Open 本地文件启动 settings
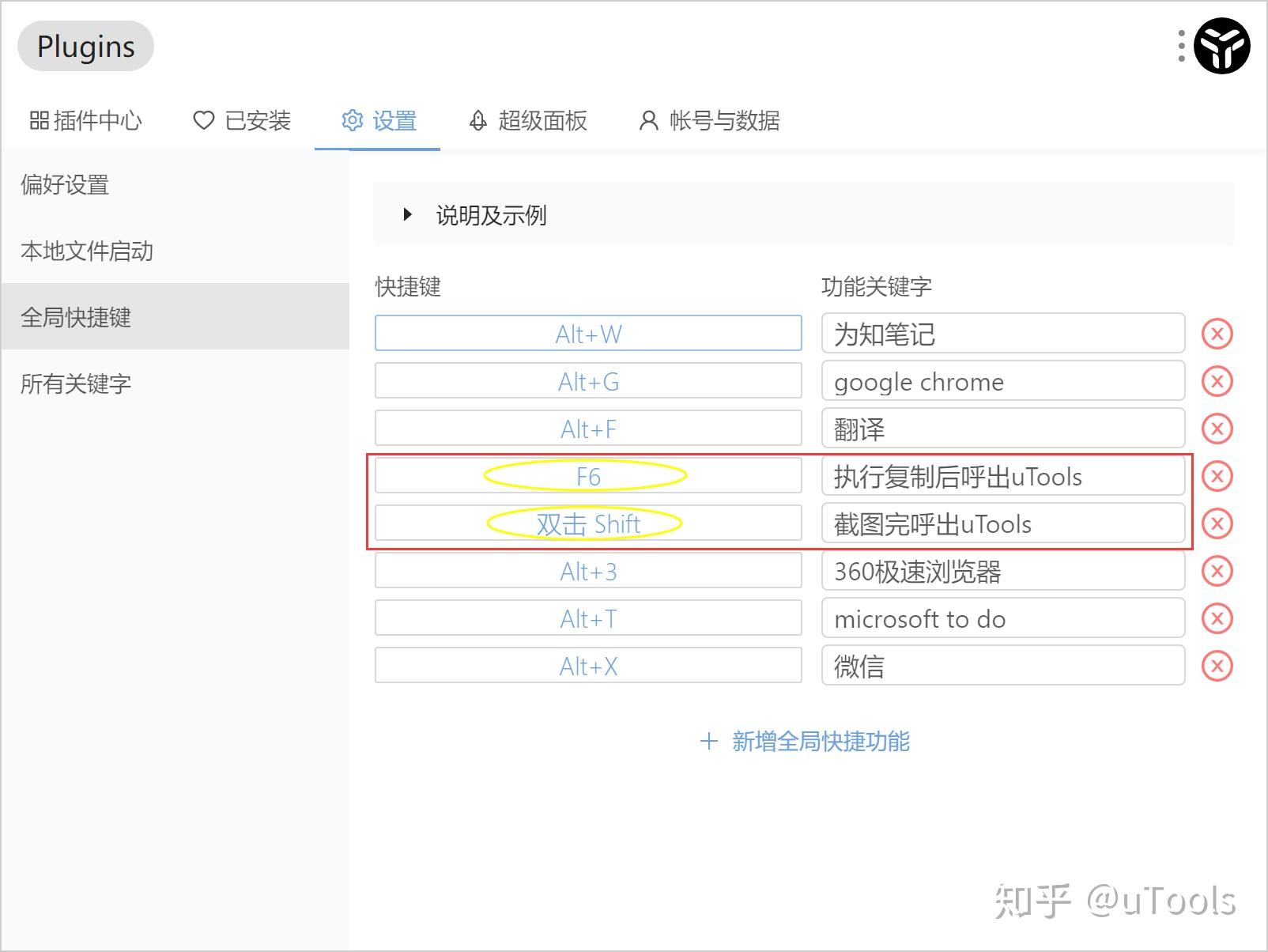The height and width of the screenshot is (952, 1268). tap(87, 251)
